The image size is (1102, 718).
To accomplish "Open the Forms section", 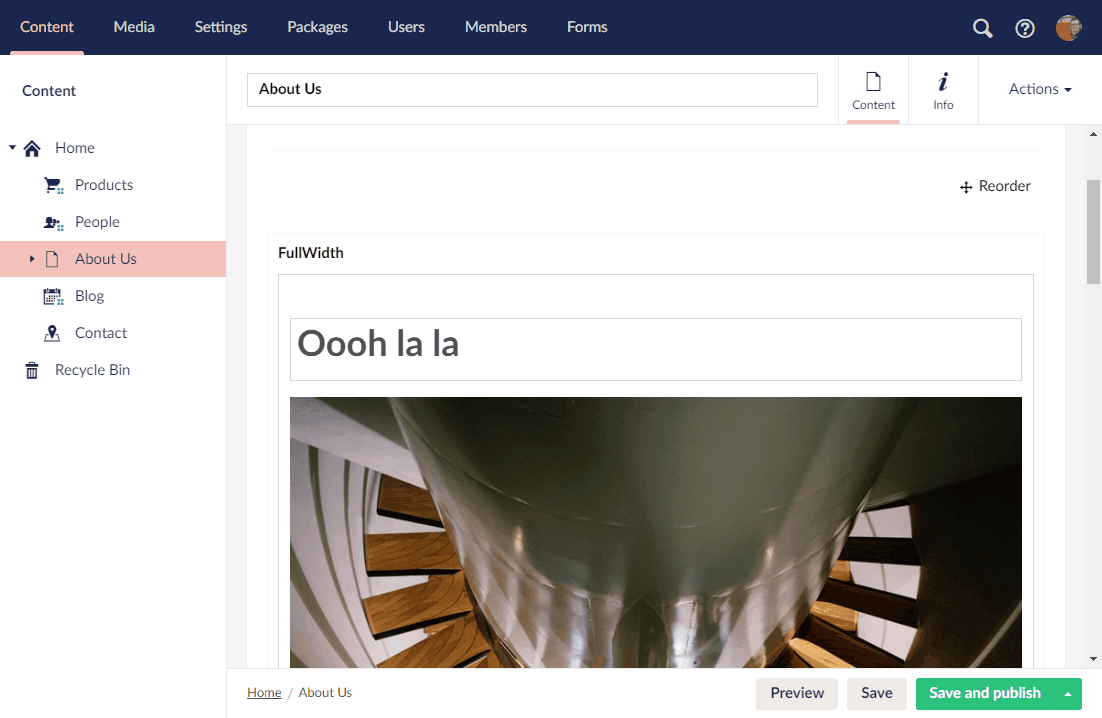I will 587,27.
